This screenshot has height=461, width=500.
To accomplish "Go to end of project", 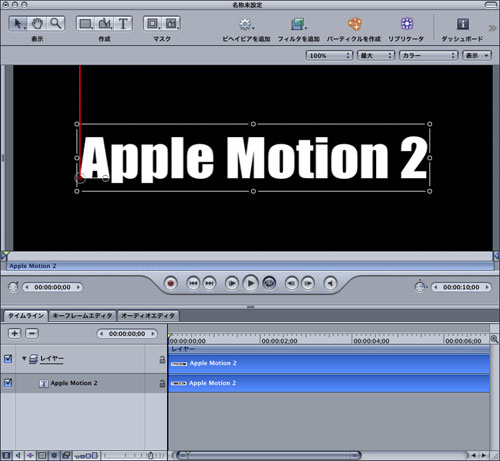I will 209,283.
